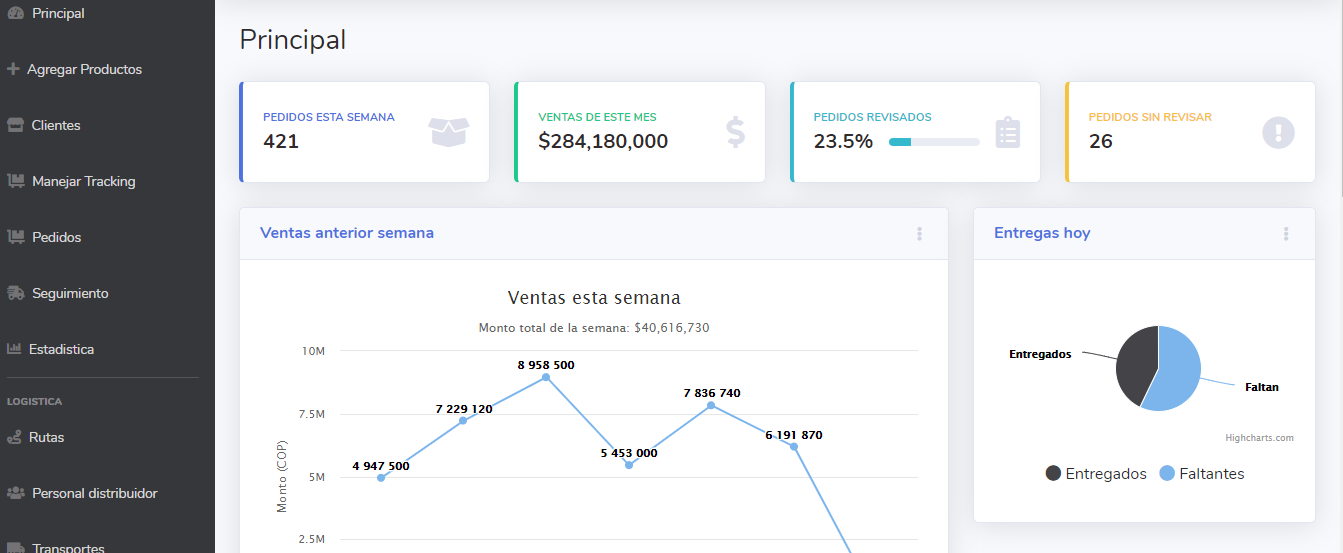The width and height of the screenshot is (1343, 553).
Task: Click the 10M axis label
Action: 313,351
